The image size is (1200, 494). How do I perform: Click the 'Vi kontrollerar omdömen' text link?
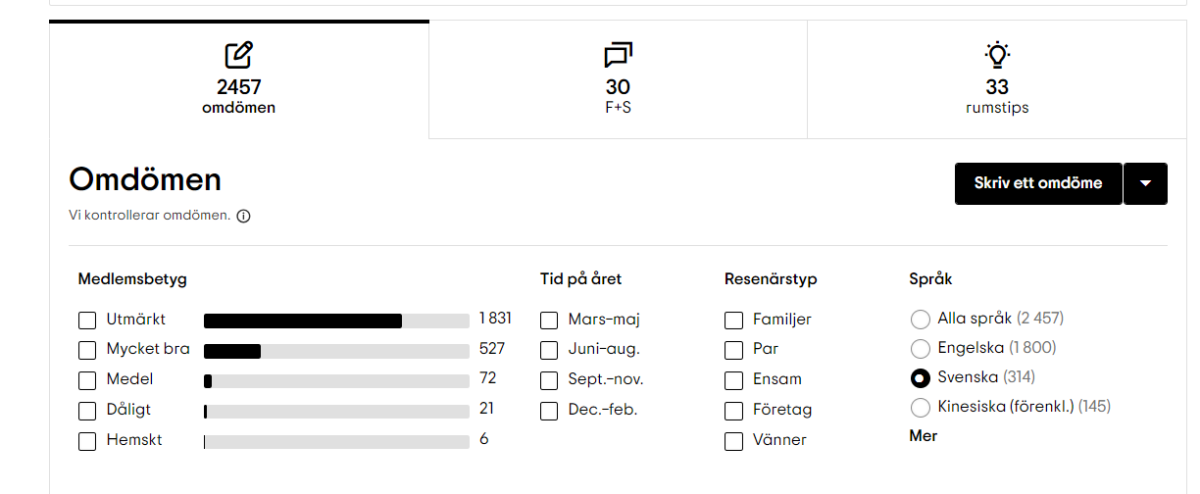tap(150, 216)
